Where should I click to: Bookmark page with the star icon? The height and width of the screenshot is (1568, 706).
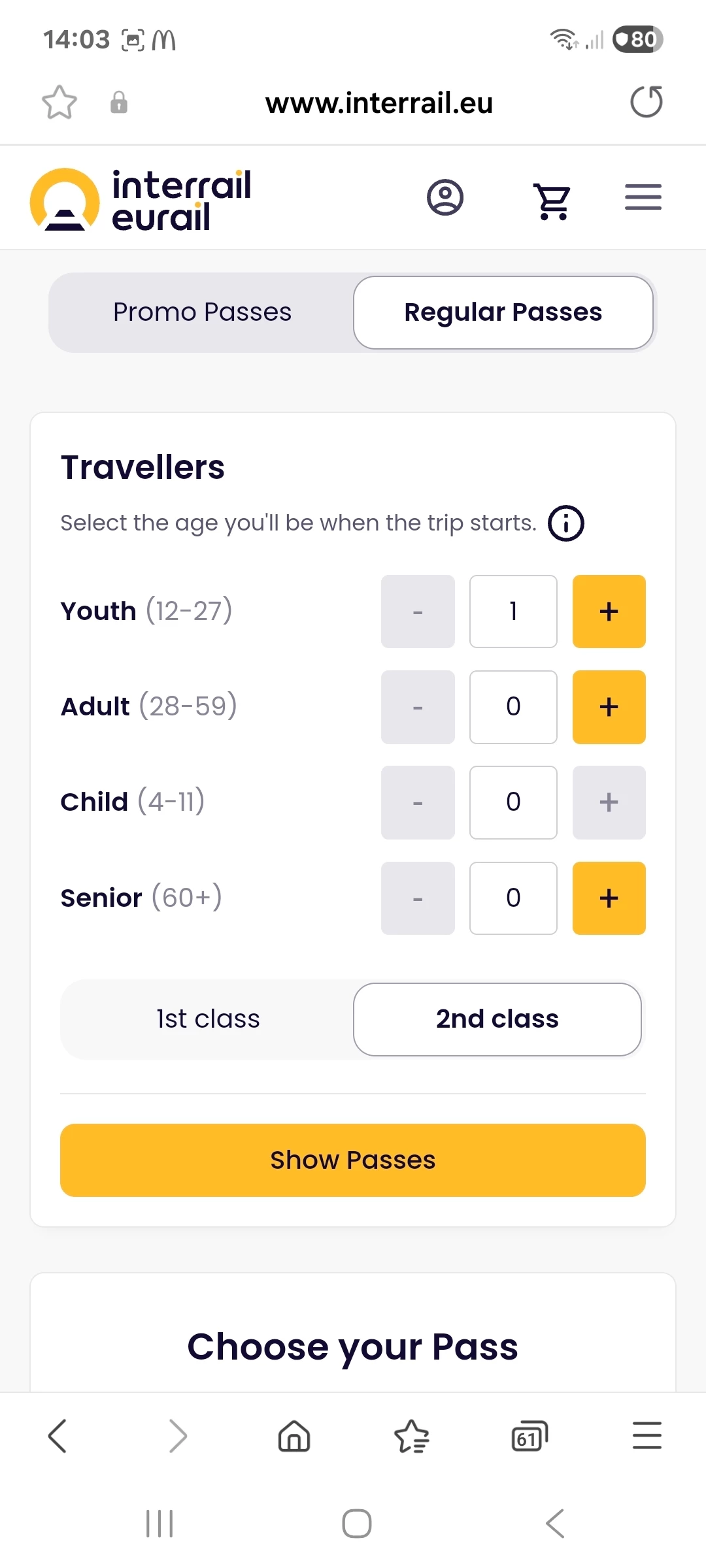point(59,103)
